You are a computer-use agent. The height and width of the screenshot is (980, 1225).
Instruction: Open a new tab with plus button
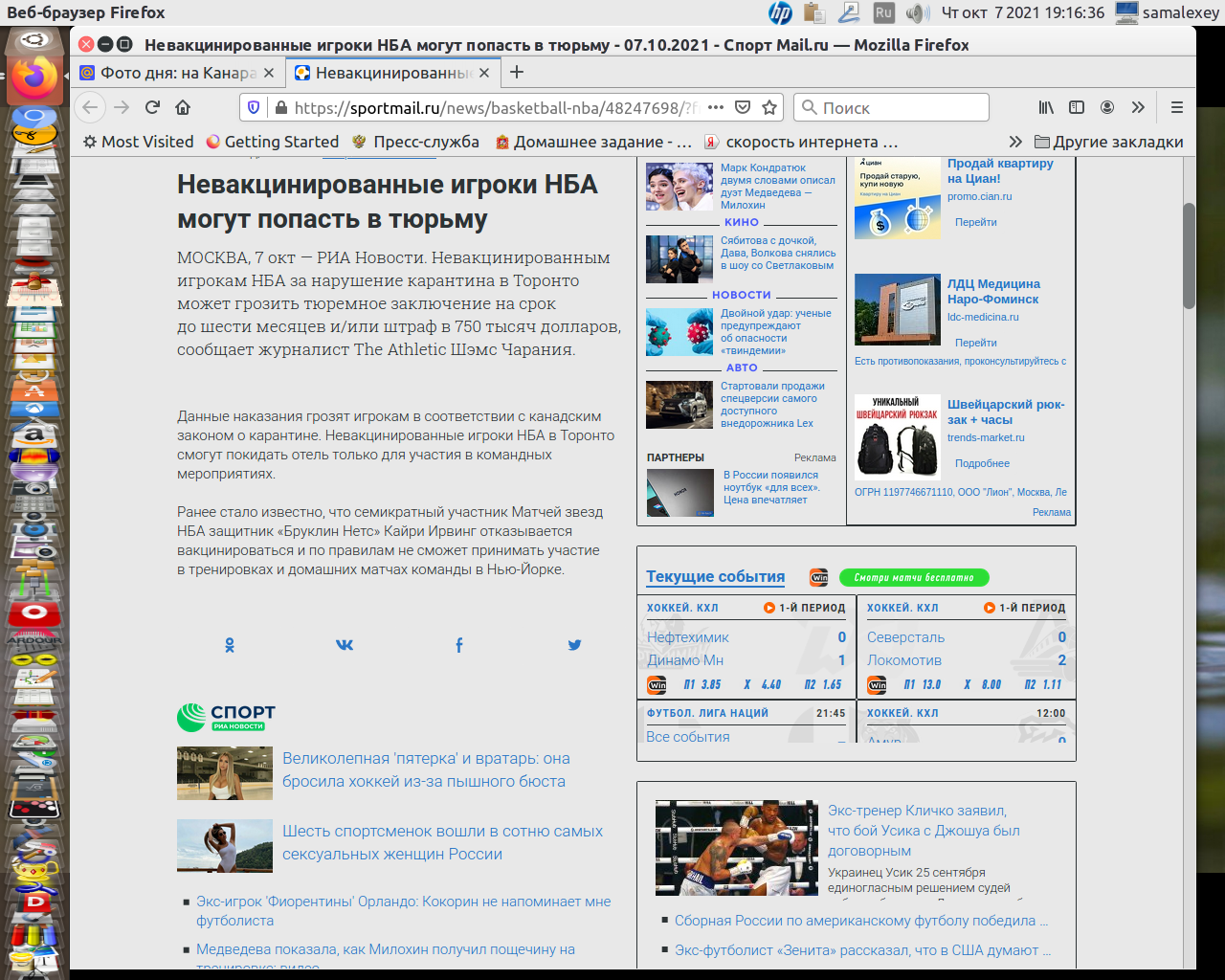coord(517,72)
